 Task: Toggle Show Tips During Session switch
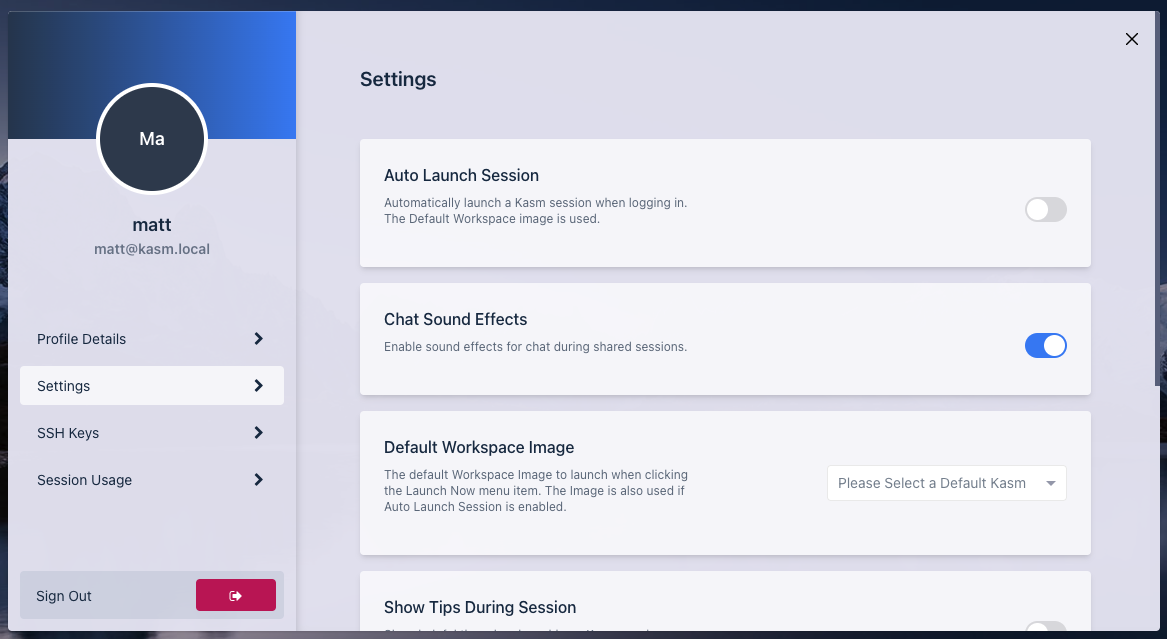1045,630
